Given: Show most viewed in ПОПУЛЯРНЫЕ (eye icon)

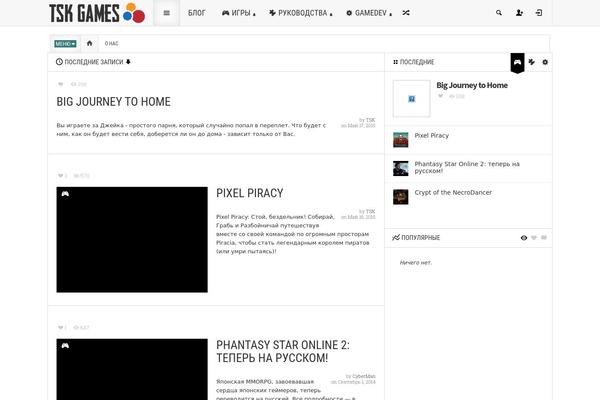Looking at the screenshot, I should coord(524,238).
